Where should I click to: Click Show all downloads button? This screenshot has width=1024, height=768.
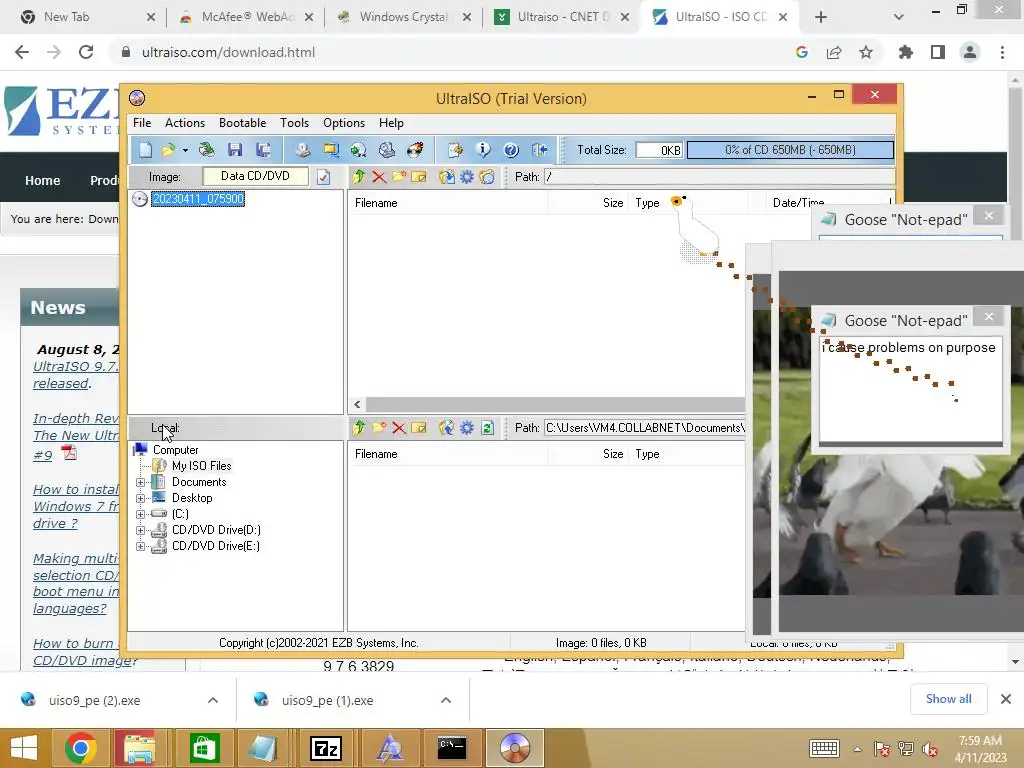(x=948, y=699)
